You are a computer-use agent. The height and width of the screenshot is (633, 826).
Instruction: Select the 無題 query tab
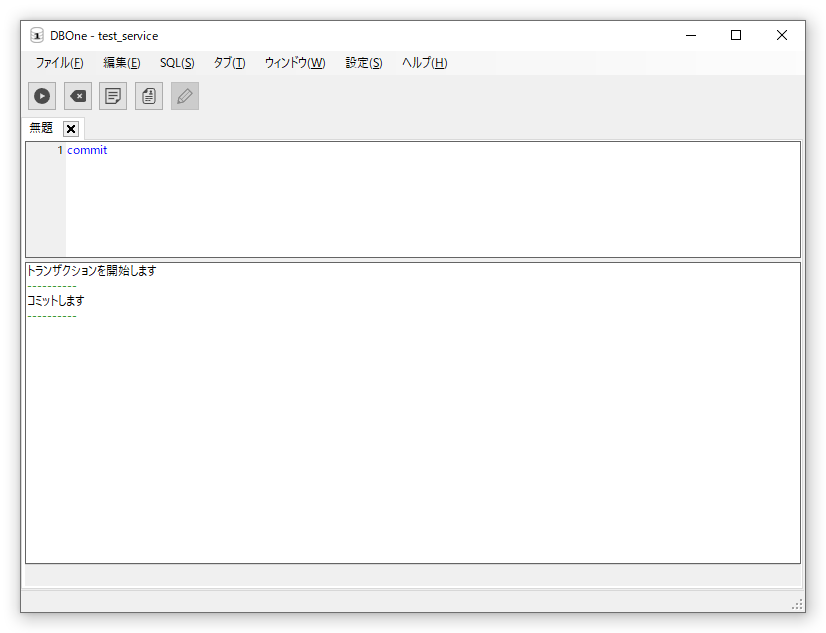click(41, 128)
